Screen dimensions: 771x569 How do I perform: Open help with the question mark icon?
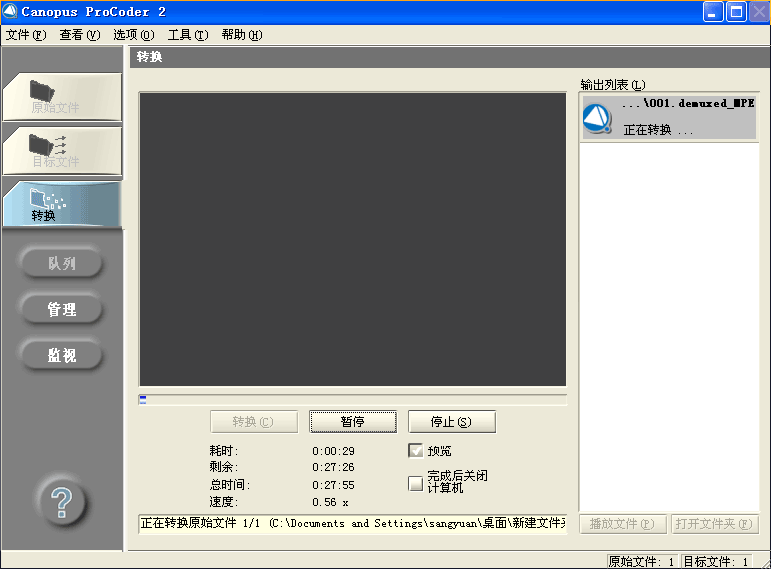tap(61, 502)
